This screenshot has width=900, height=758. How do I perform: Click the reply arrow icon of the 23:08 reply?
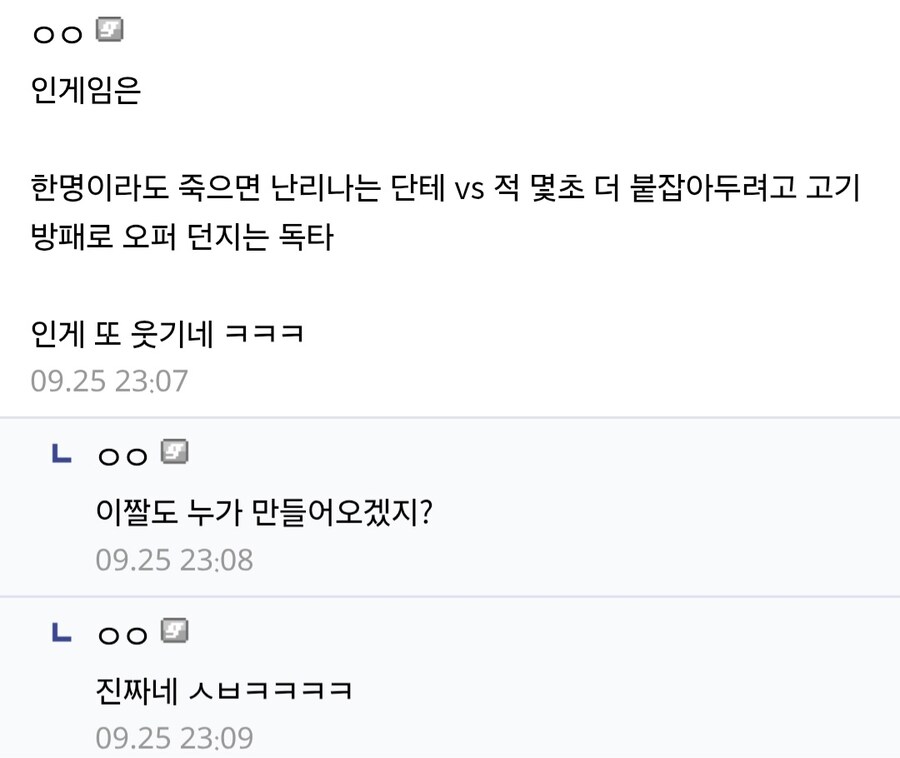pos(61,455)
